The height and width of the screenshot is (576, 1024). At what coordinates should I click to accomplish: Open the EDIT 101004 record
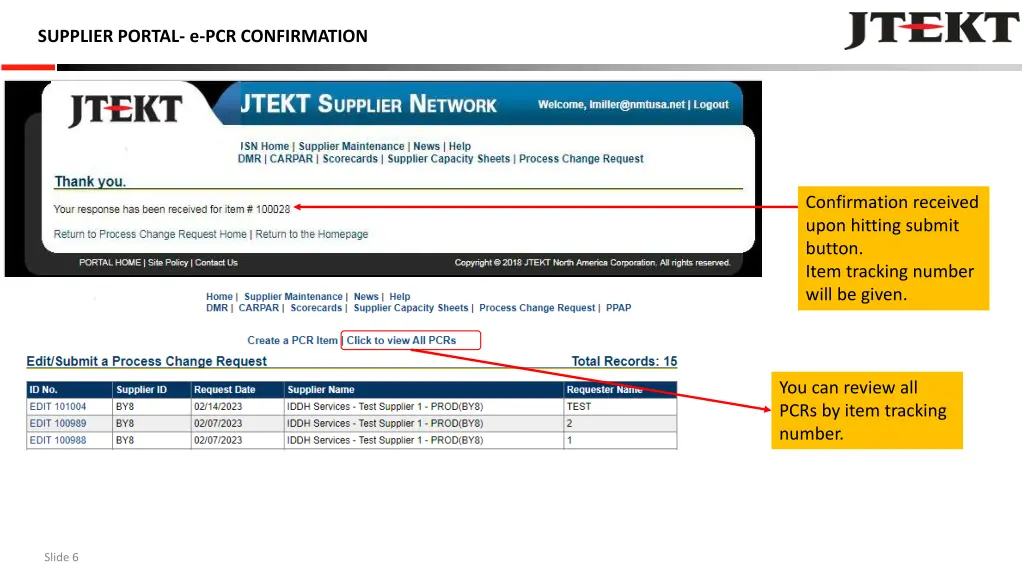tap(58, 407)
